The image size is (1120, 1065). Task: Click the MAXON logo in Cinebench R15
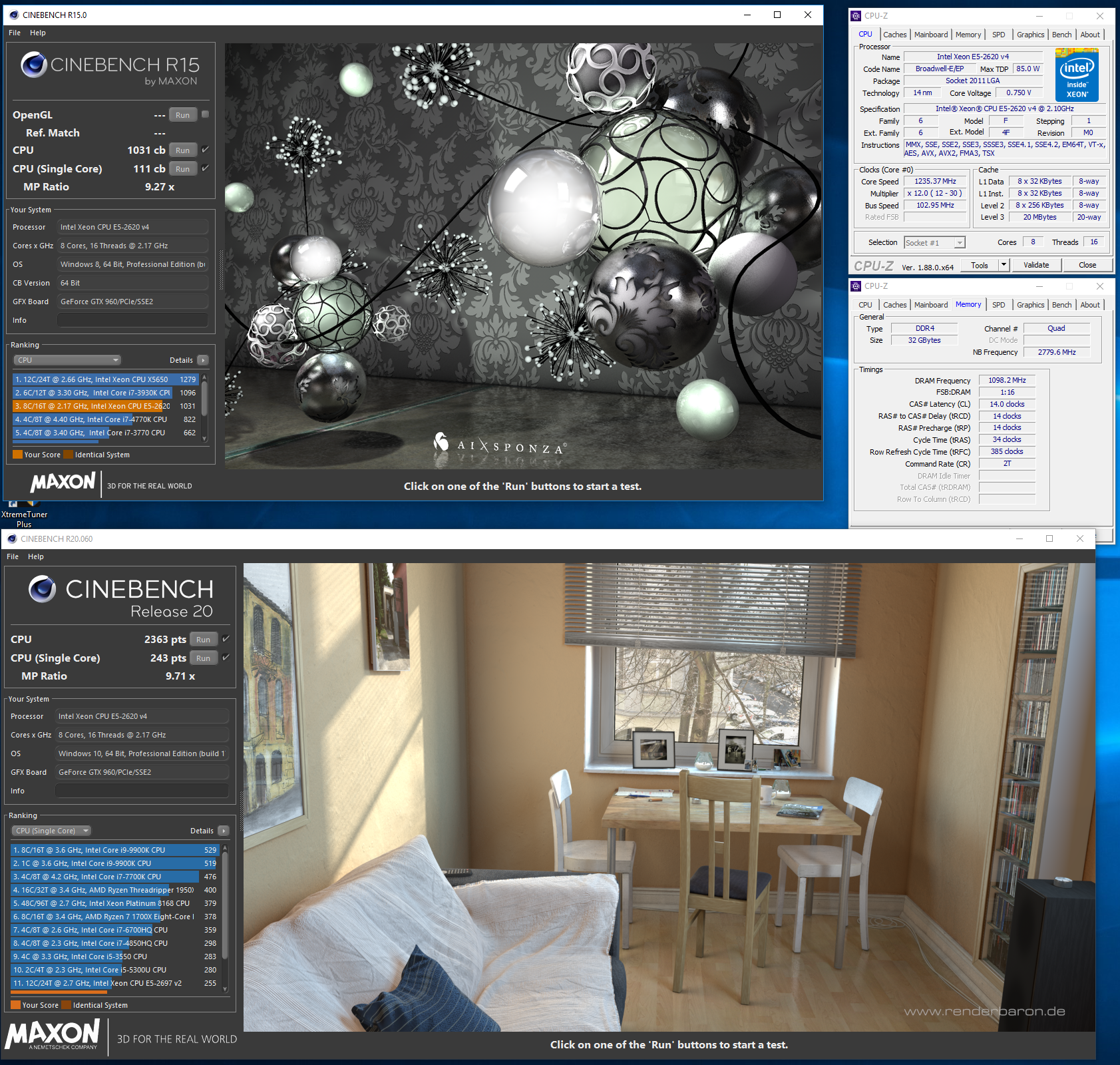(63, 482)
